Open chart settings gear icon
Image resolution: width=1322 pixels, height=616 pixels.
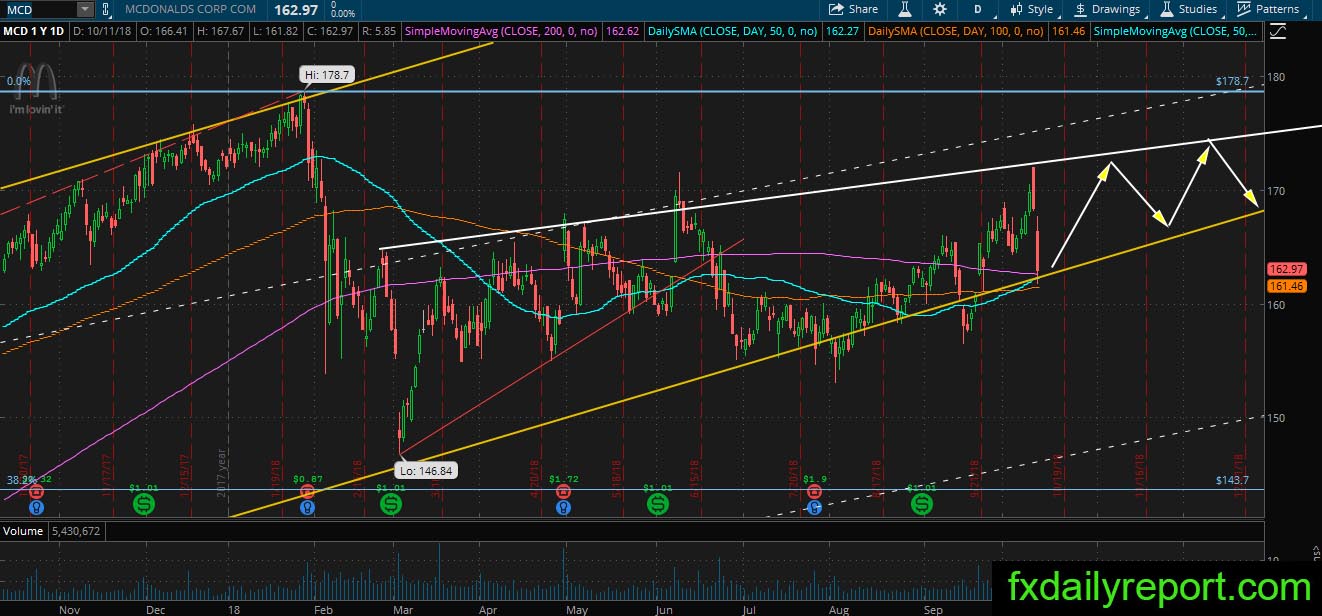click(940, 9)
